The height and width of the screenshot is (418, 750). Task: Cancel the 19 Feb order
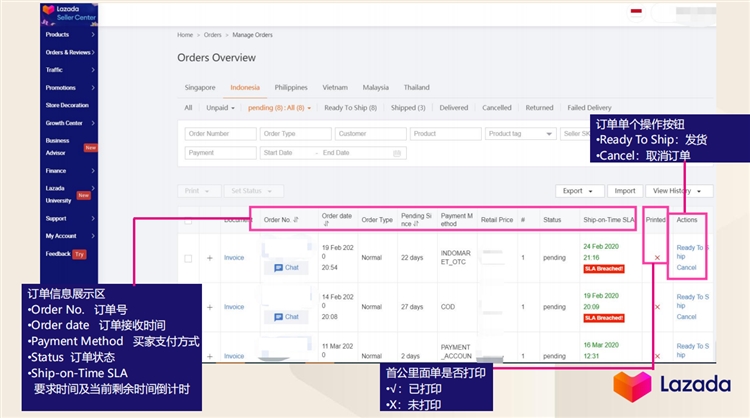[x=686, y=268]
